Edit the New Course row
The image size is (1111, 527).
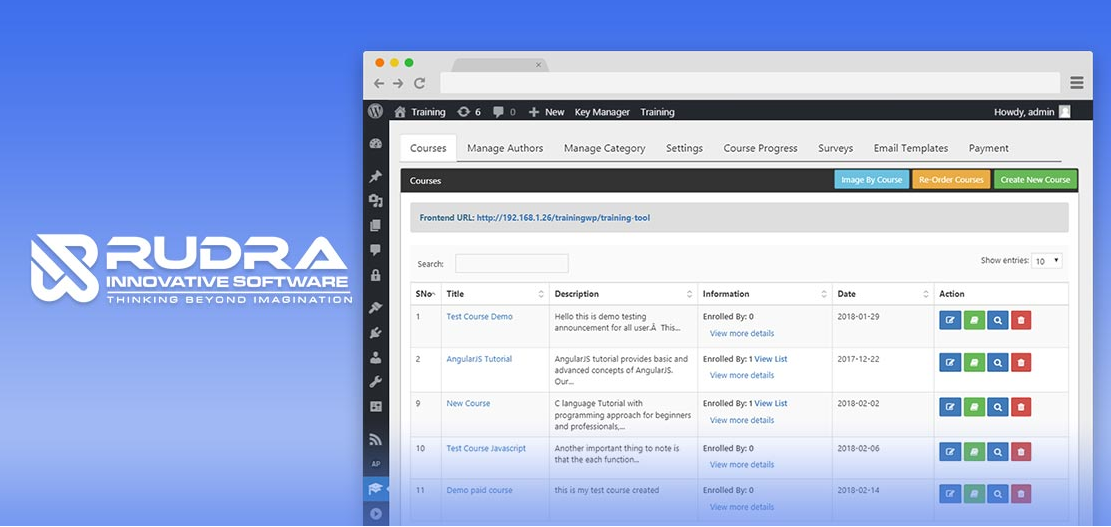click(x=949, y=407)
